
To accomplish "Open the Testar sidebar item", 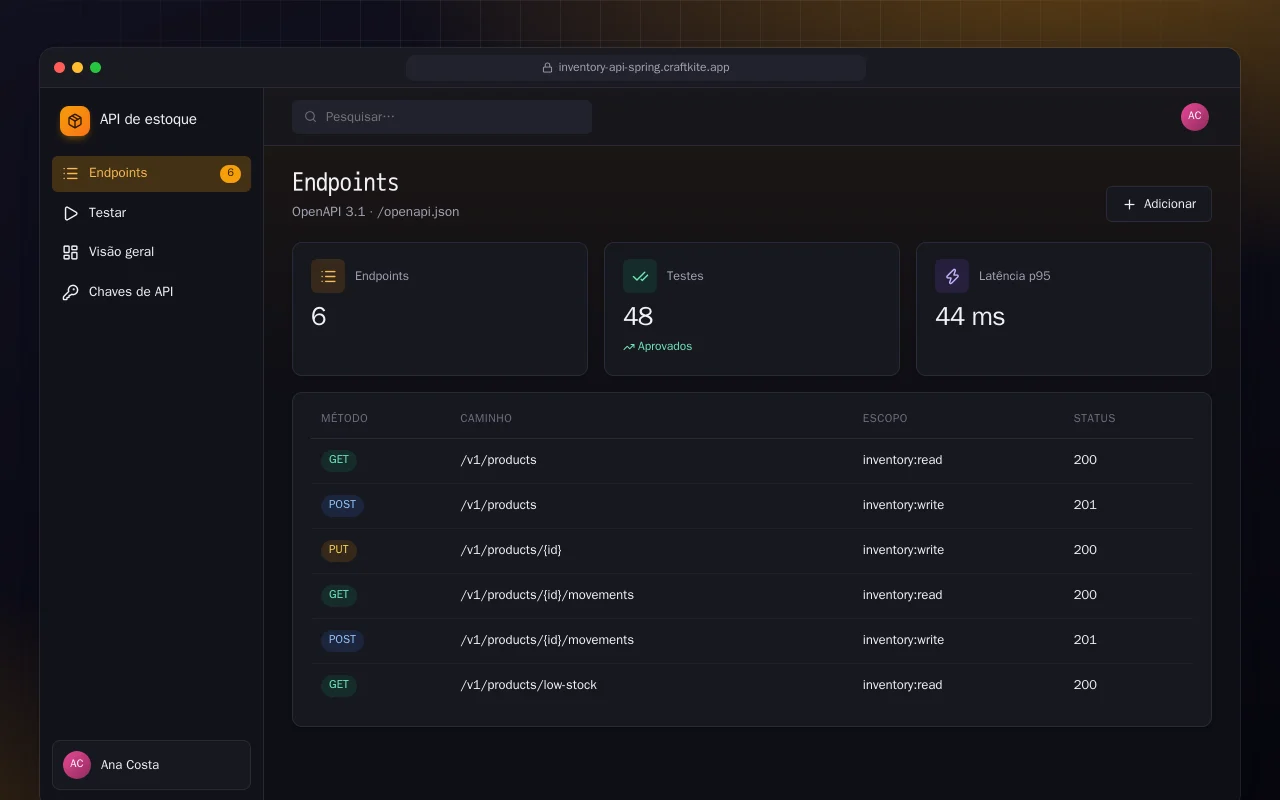I will pos(151,213).
